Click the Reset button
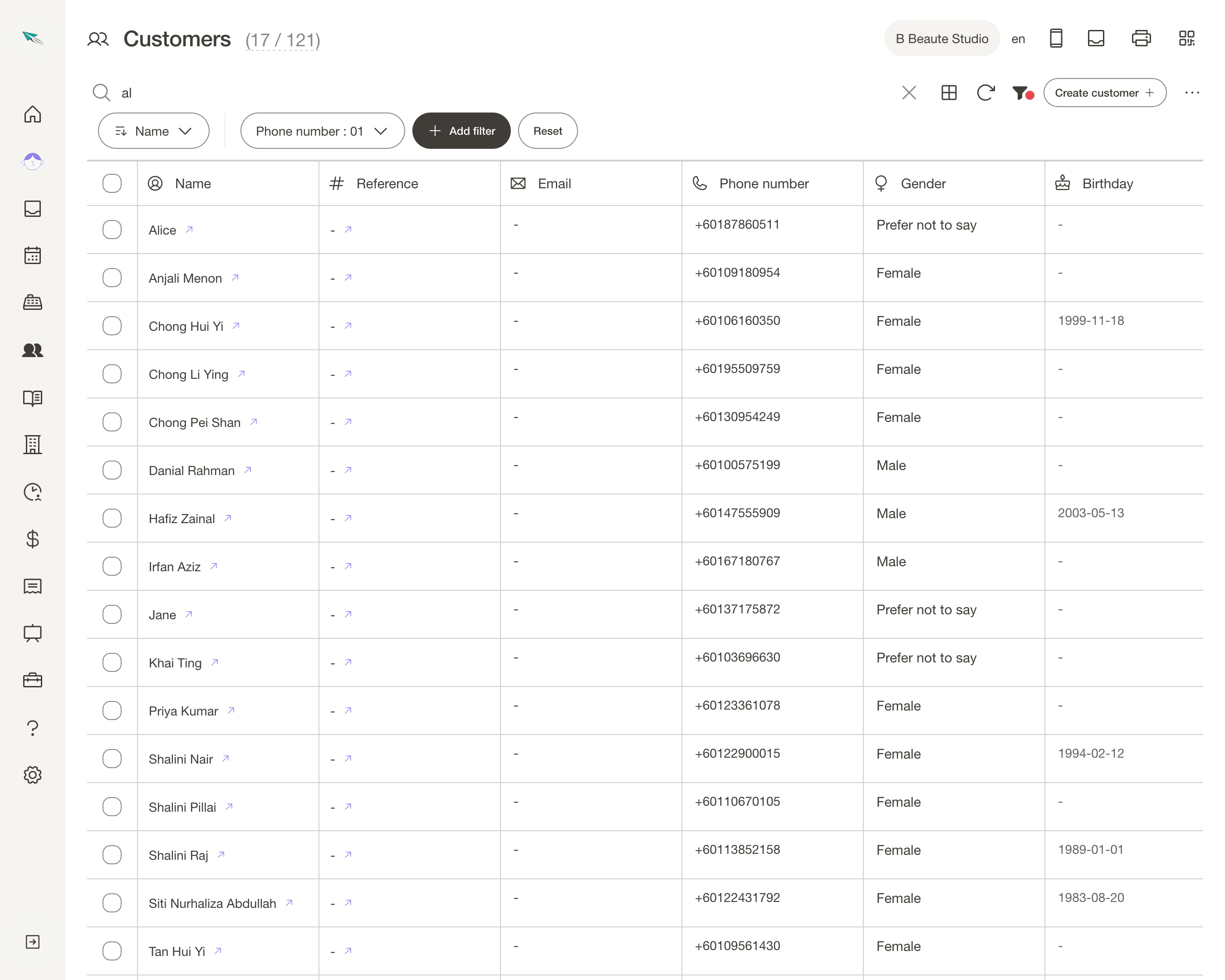Image resolution: width=1225 pixels, height=980 pixels. click(548, 131)
